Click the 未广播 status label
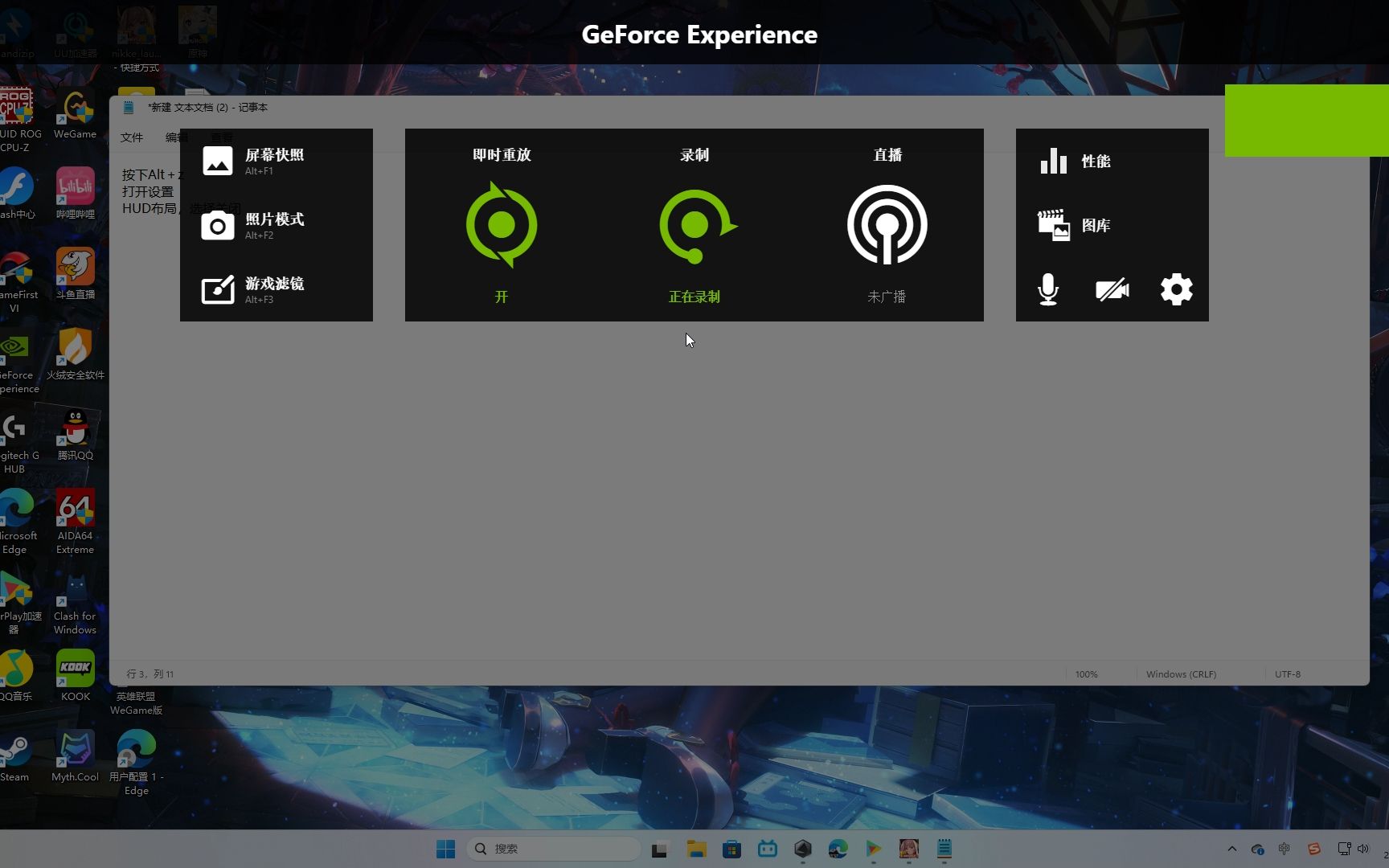The height and width of the screenshot is (868, 1389). point(887,297)
